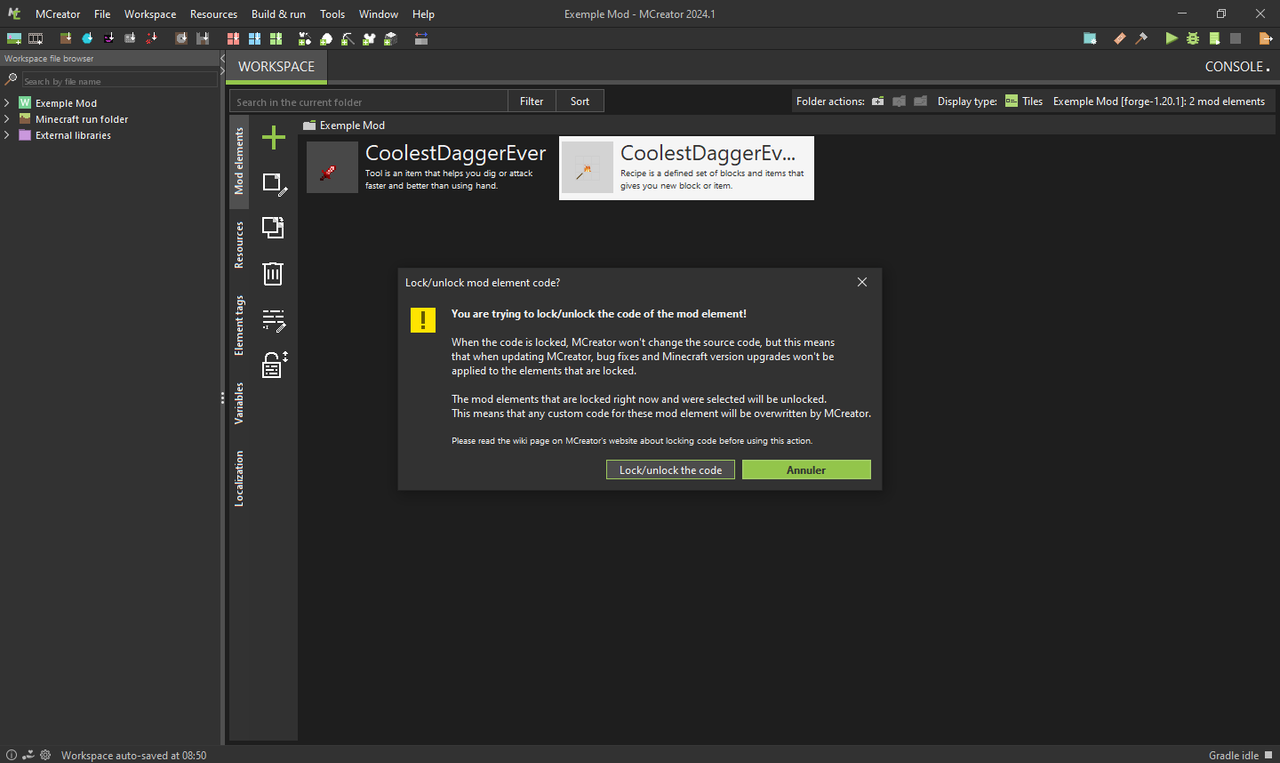Switch to the WORKSPACE tab

pos(276,66)
